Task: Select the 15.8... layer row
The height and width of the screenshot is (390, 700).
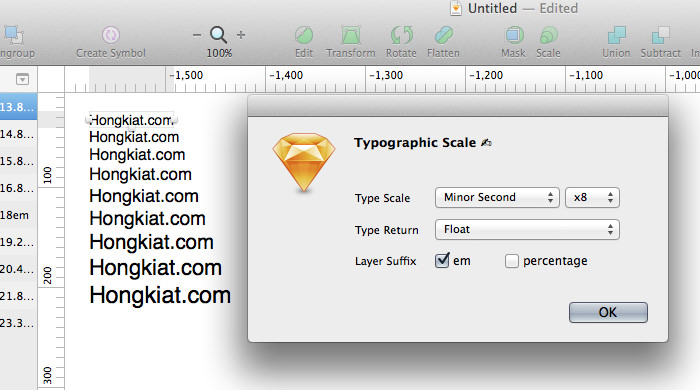Action: (x=19, y=161)
